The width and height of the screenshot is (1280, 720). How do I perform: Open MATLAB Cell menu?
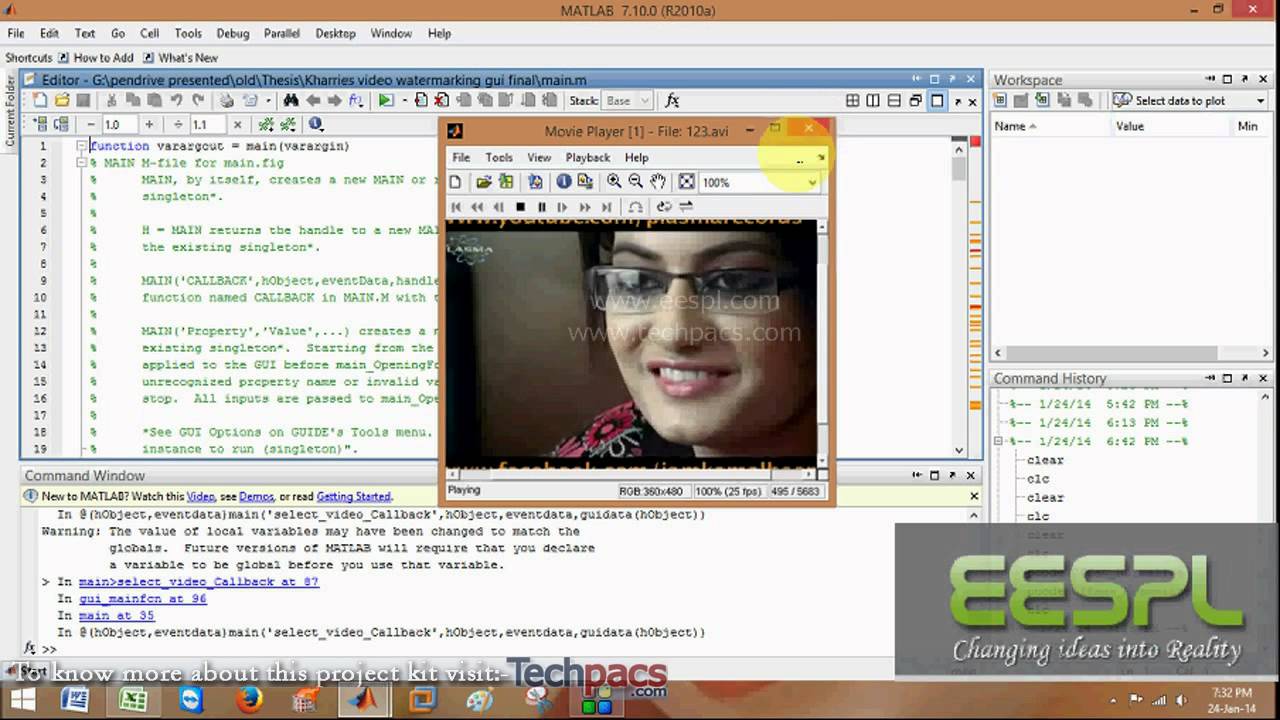click(x=149, y=33)
